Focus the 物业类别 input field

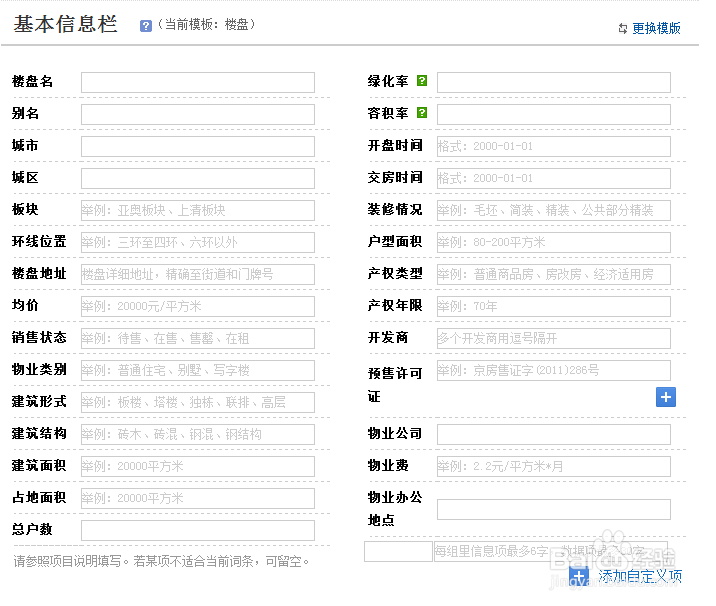(x=198, y=370)
